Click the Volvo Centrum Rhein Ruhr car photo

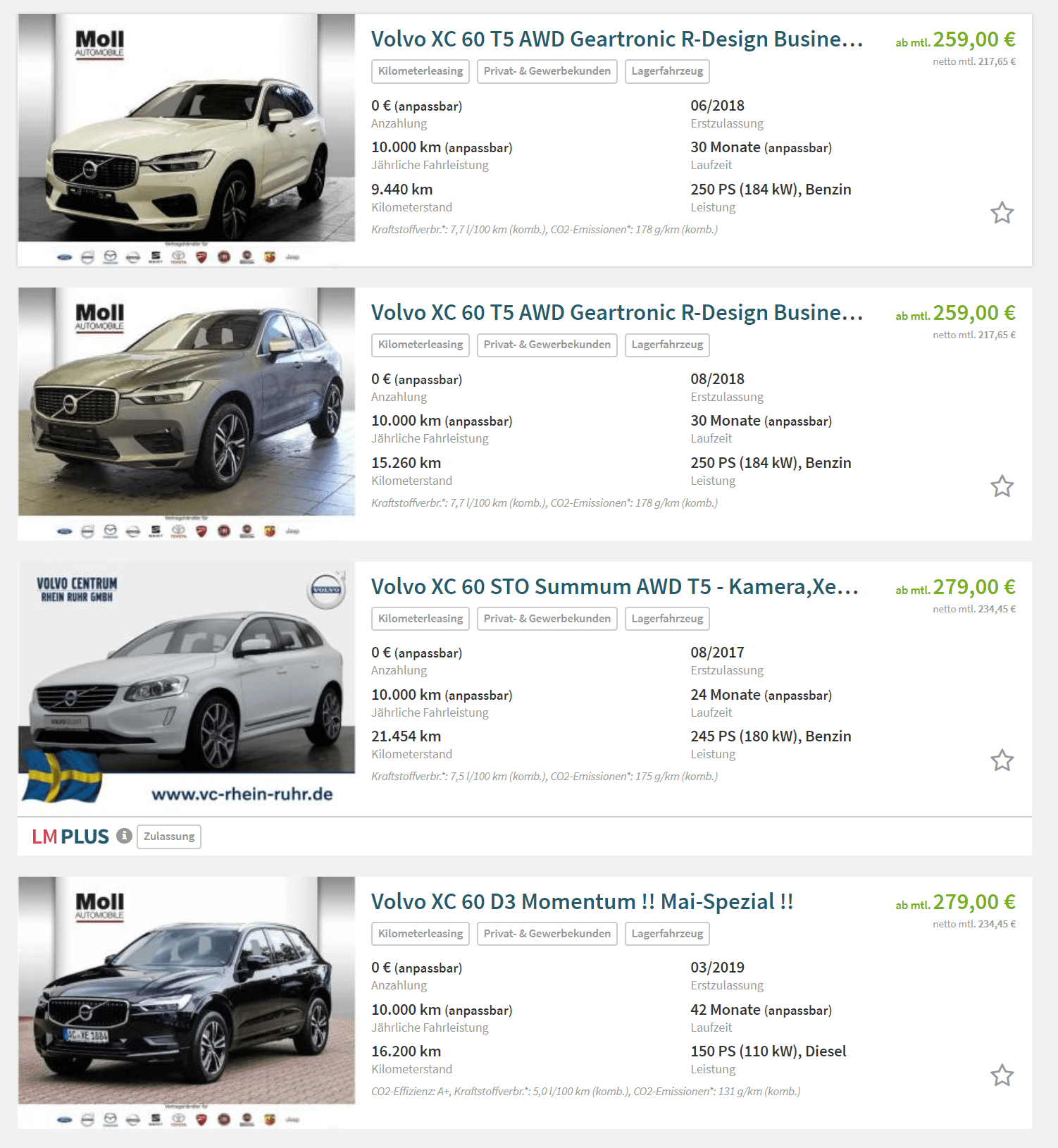point(187,688)
